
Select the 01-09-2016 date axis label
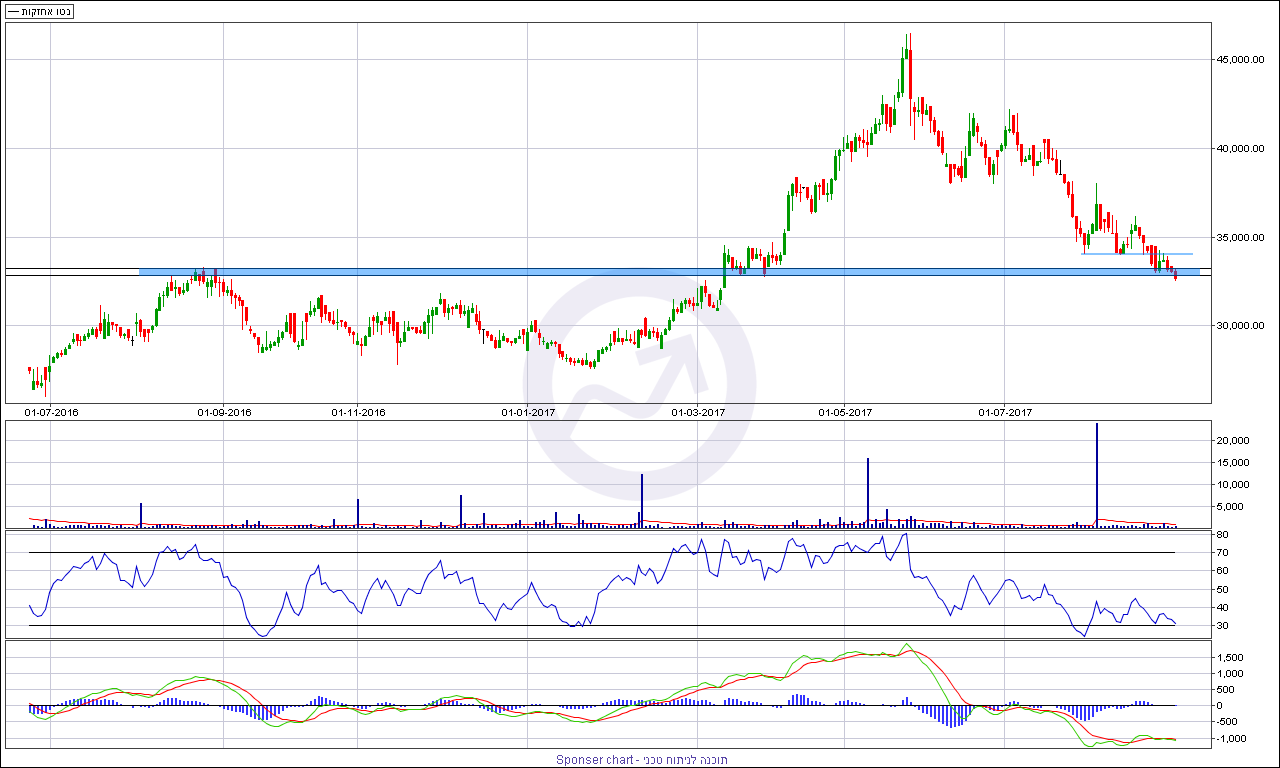click(224, 412)
